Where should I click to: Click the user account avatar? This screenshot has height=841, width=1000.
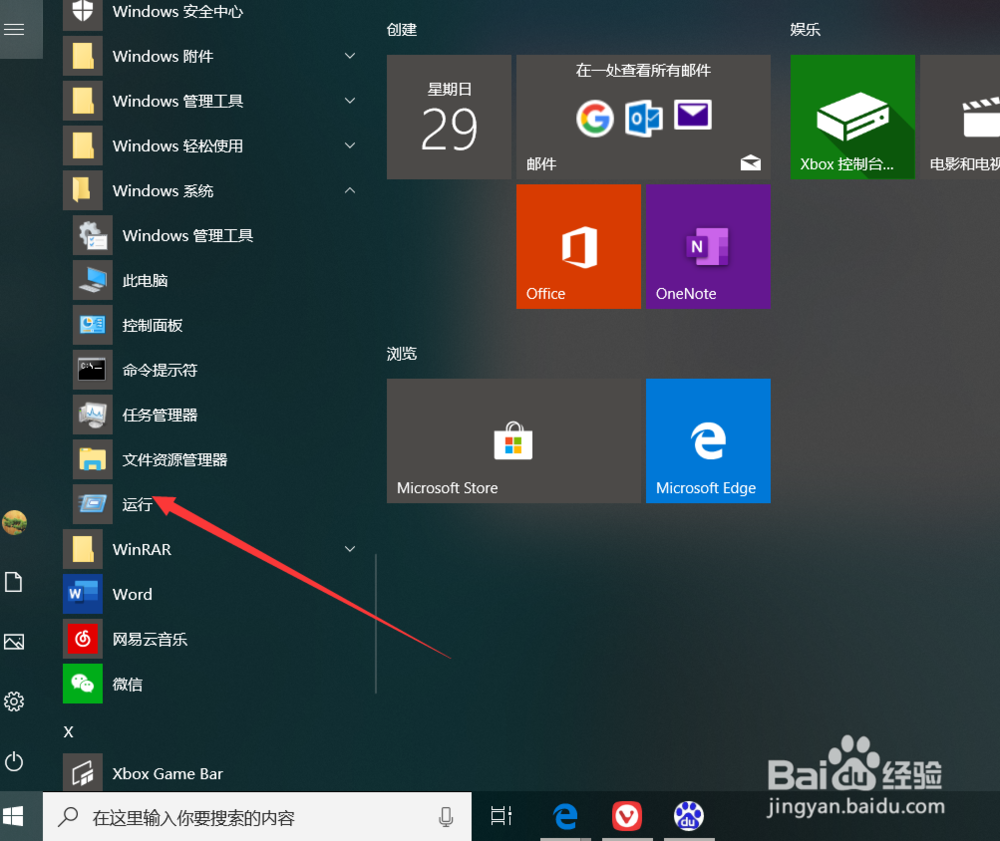click(x=14, y=522)
